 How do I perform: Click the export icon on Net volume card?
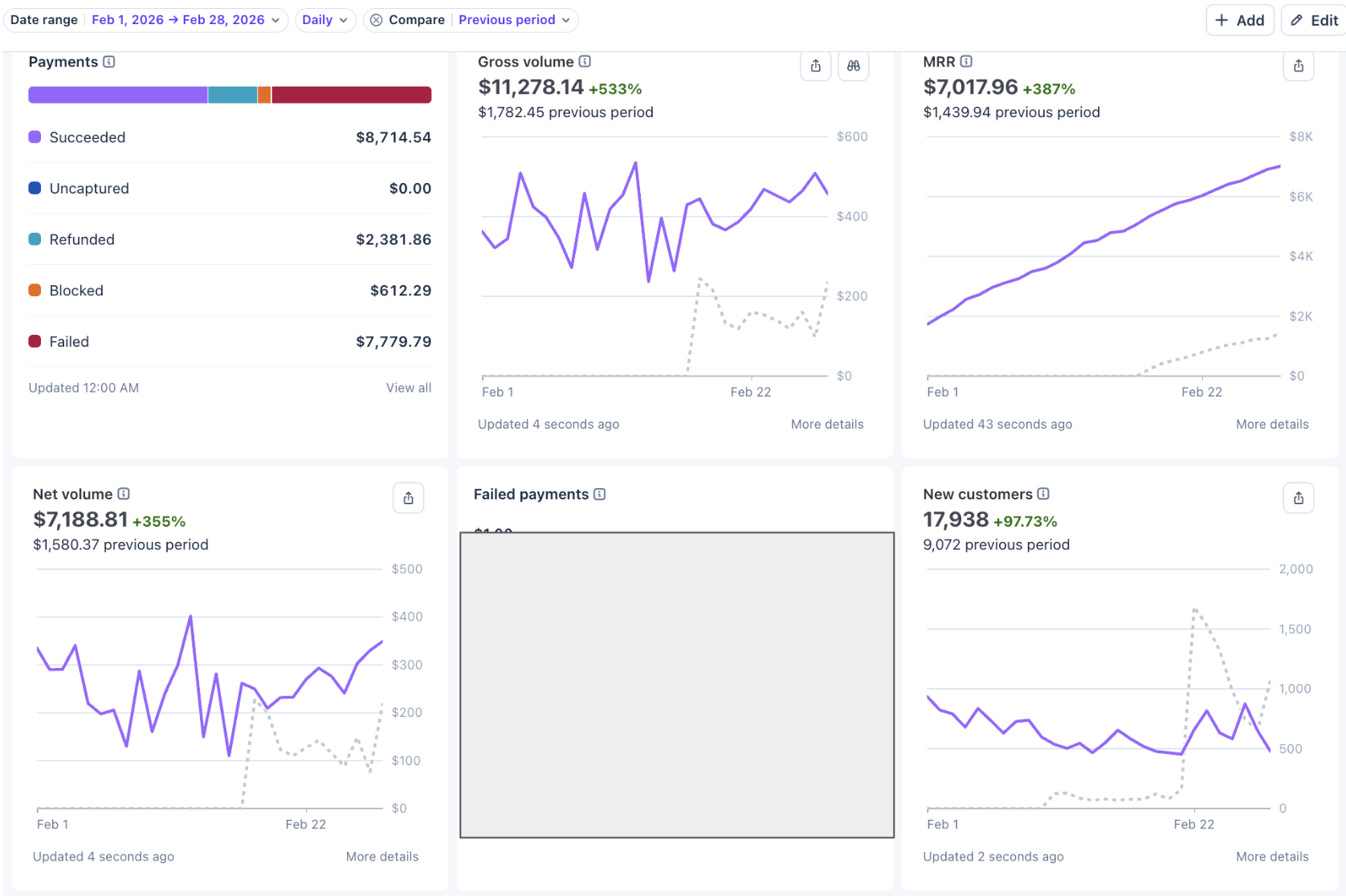coord(408,498)
